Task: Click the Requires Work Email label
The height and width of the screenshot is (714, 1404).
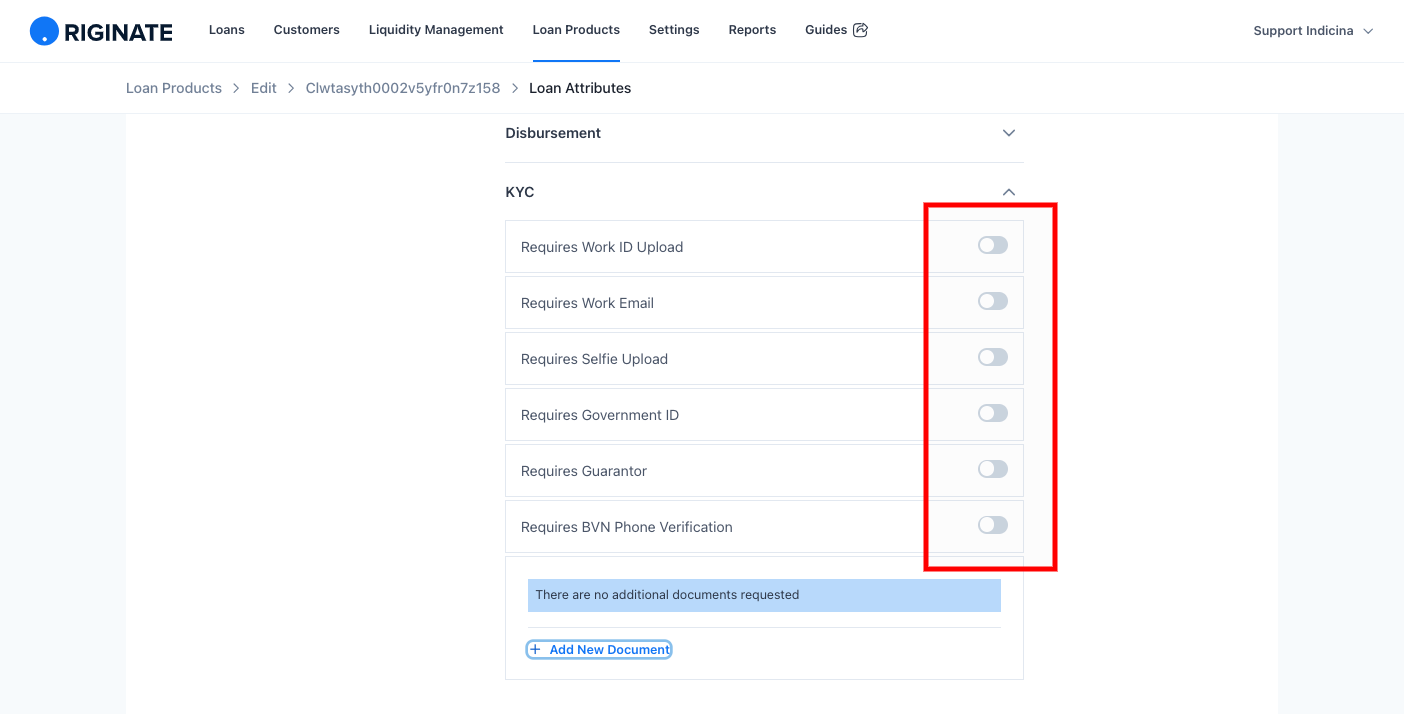Action: 587,303
